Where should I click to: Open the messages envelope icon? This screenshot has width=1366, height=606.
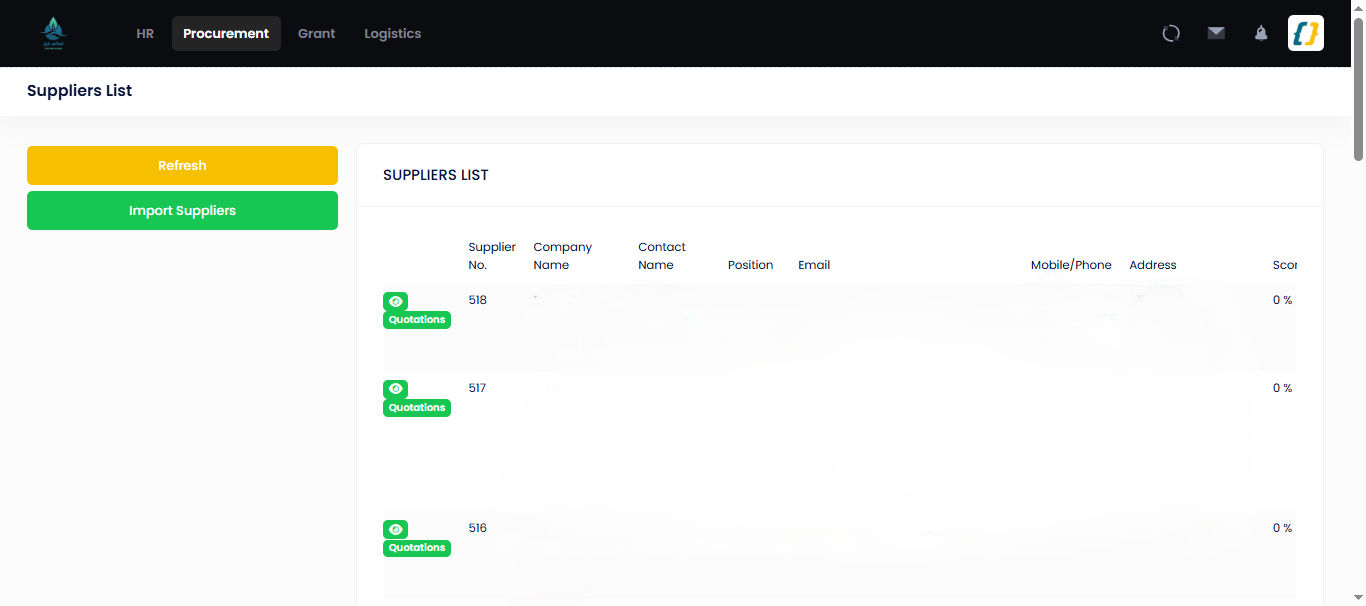click(1216, 33)
